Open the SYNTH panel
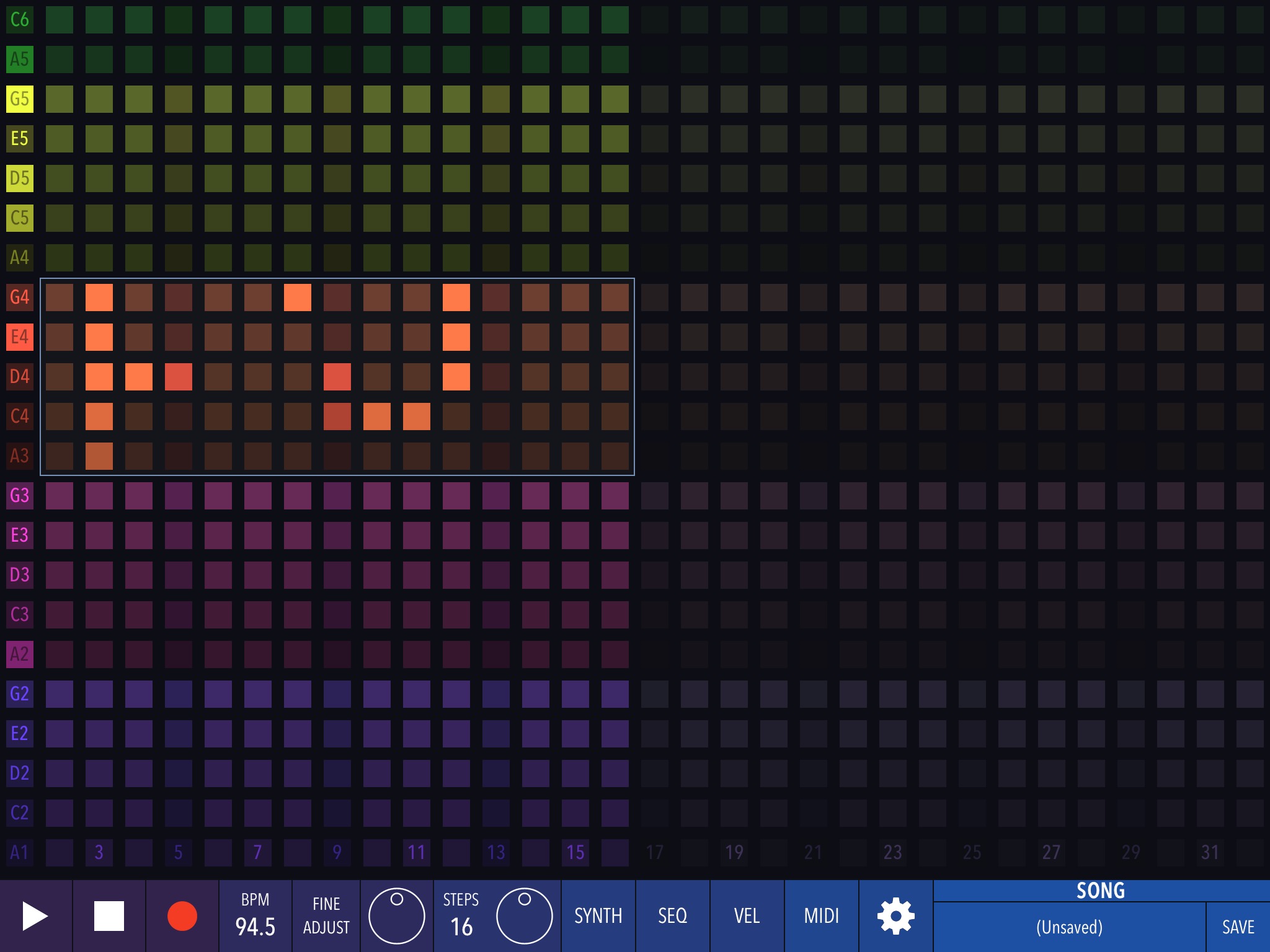 click(598, 916)
